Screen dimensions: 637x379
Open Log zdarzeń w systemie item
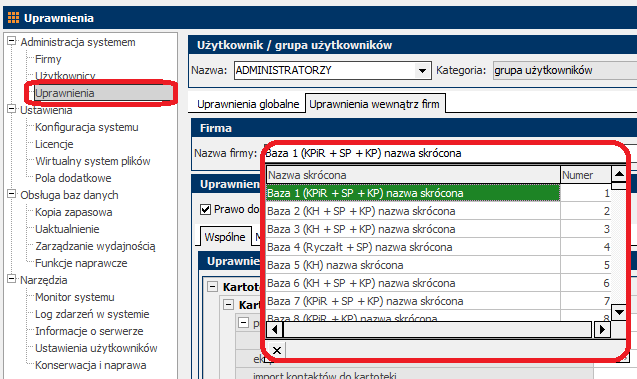coord(92,314)
